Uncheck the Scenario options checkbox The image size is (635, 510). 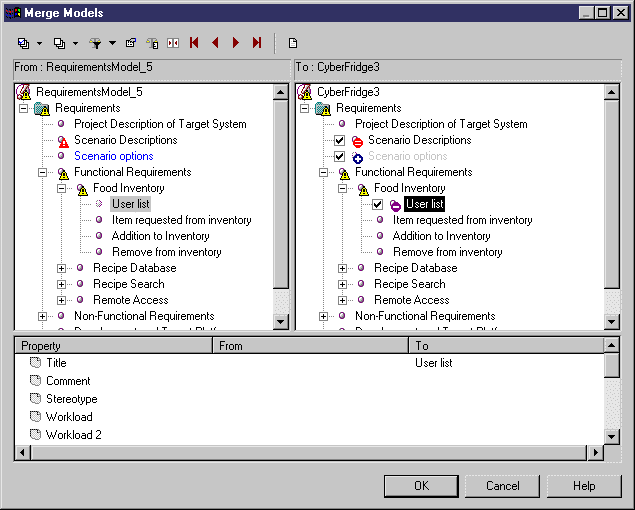[x=339, y=156]
